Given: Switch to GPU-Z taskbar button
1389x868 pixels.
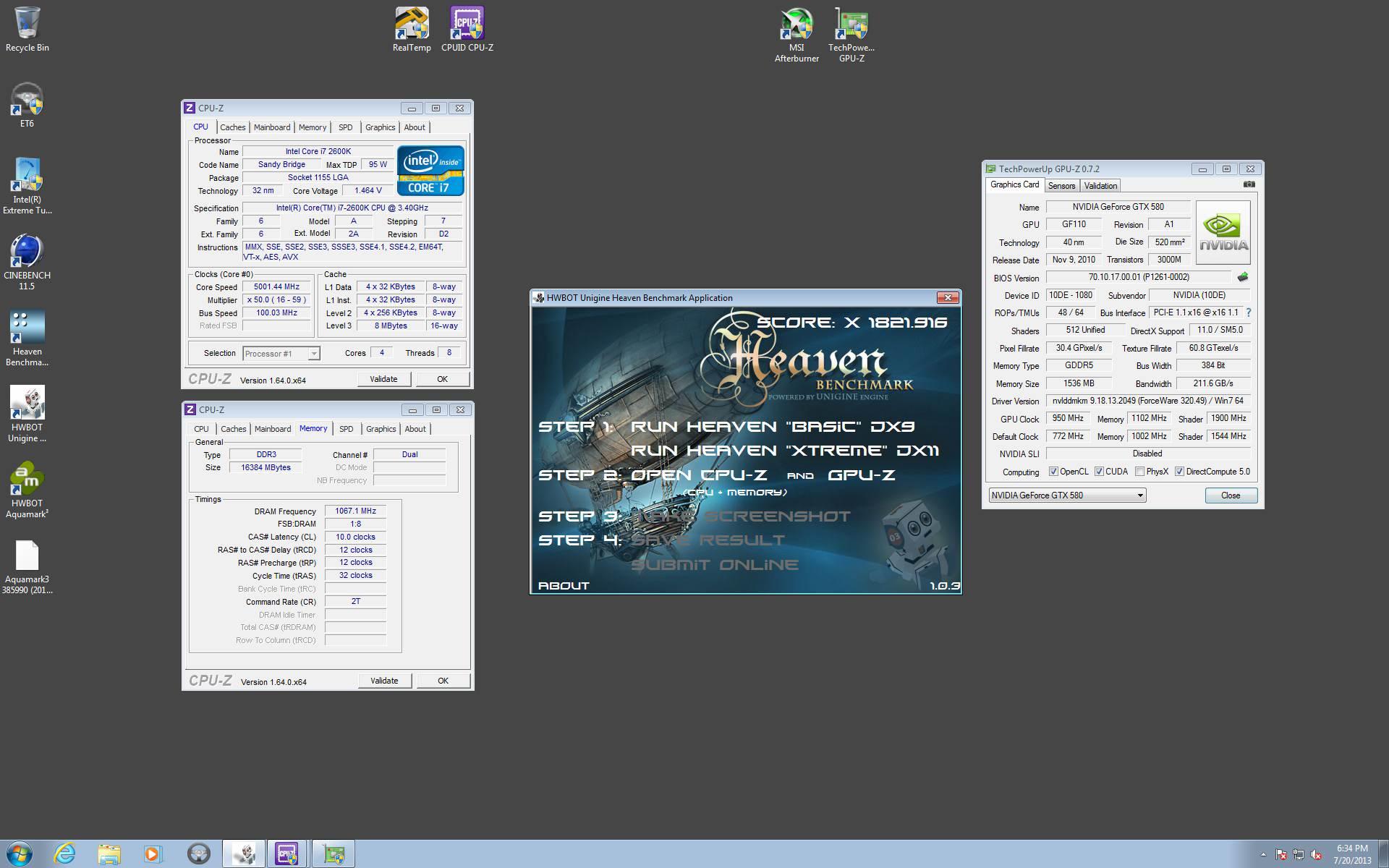Looking at the screenshot, I should click(x=334, y=854).
